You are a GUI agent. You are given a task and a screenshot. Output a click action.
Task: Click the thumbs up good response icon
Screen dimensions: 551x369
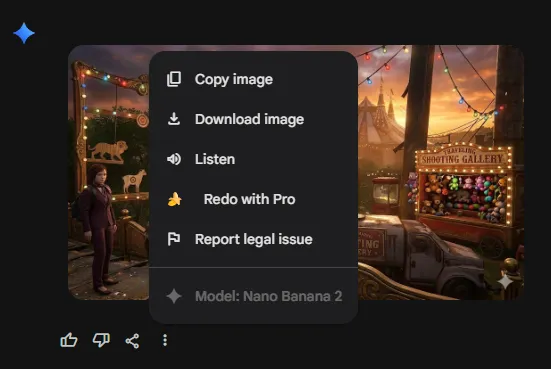click(x=69, y=340)
